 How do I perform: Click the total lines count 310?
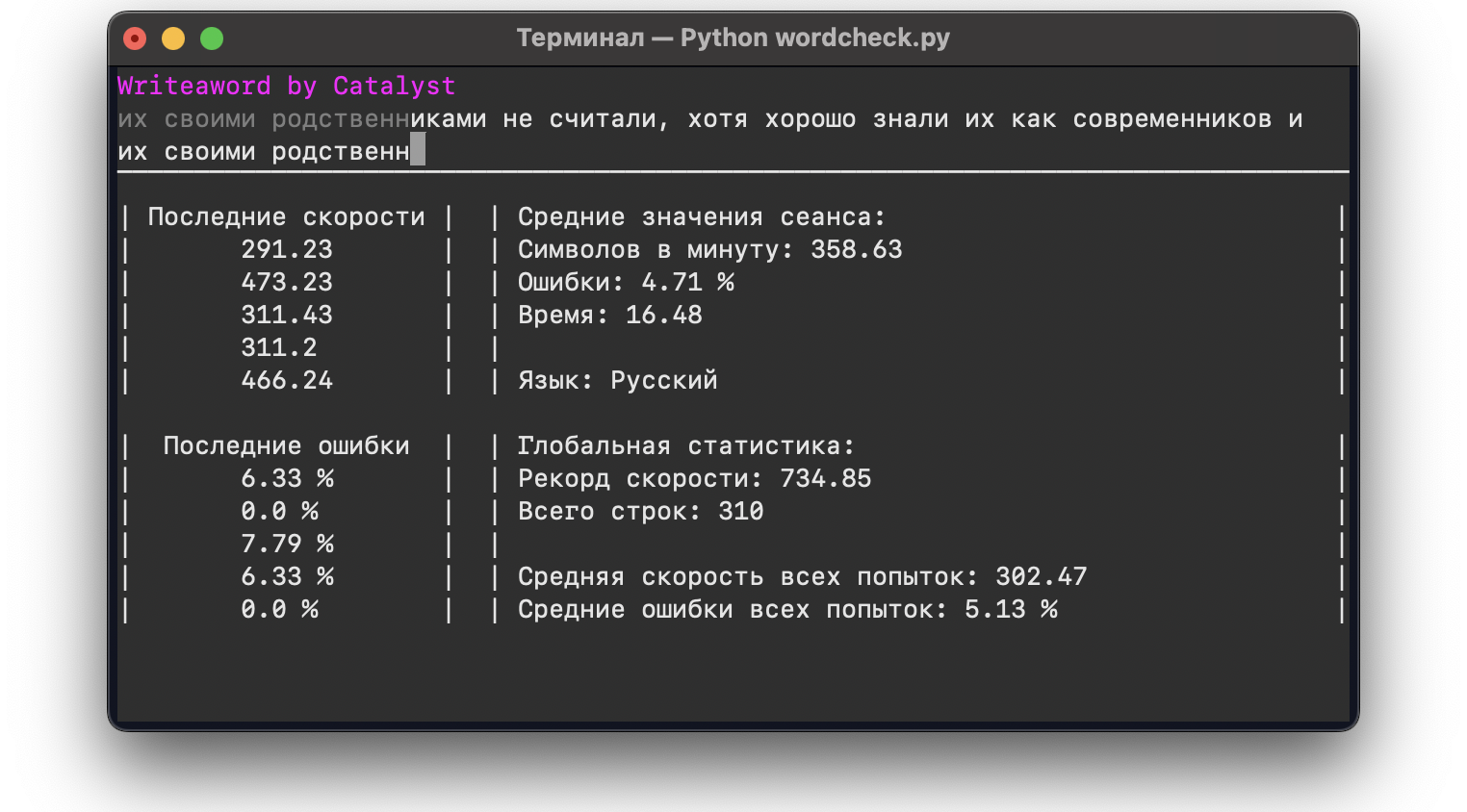[x=737, y=511]
